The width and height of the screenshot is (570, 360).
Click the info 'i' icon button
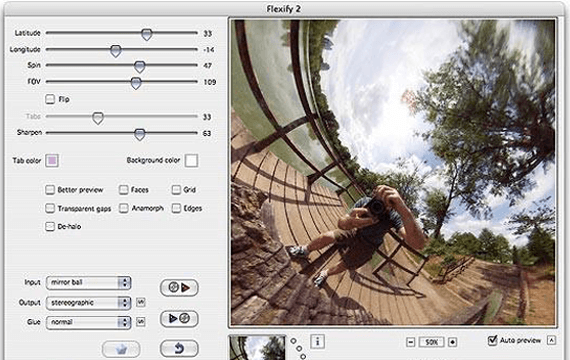pos(318,341)
